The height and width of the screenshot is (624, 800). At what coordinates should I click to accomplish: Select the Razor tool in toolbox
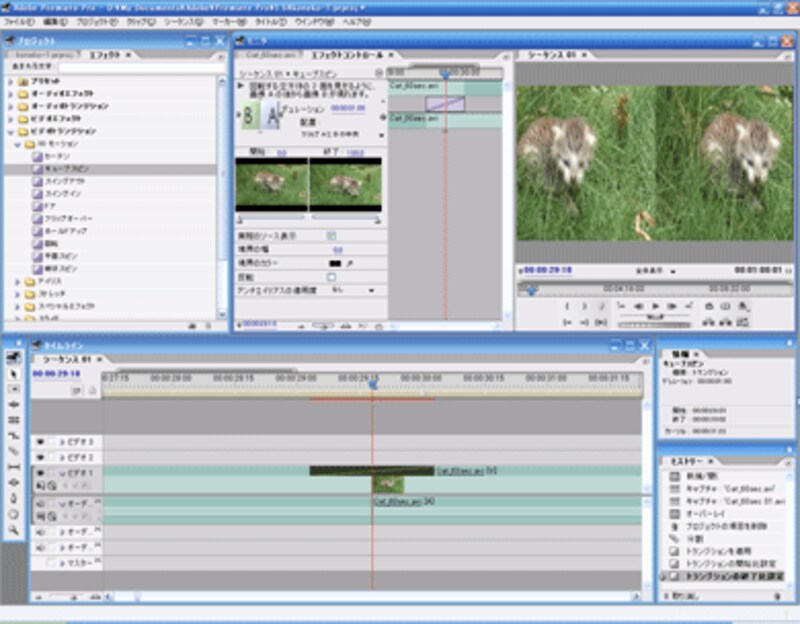tap(14, 451)
